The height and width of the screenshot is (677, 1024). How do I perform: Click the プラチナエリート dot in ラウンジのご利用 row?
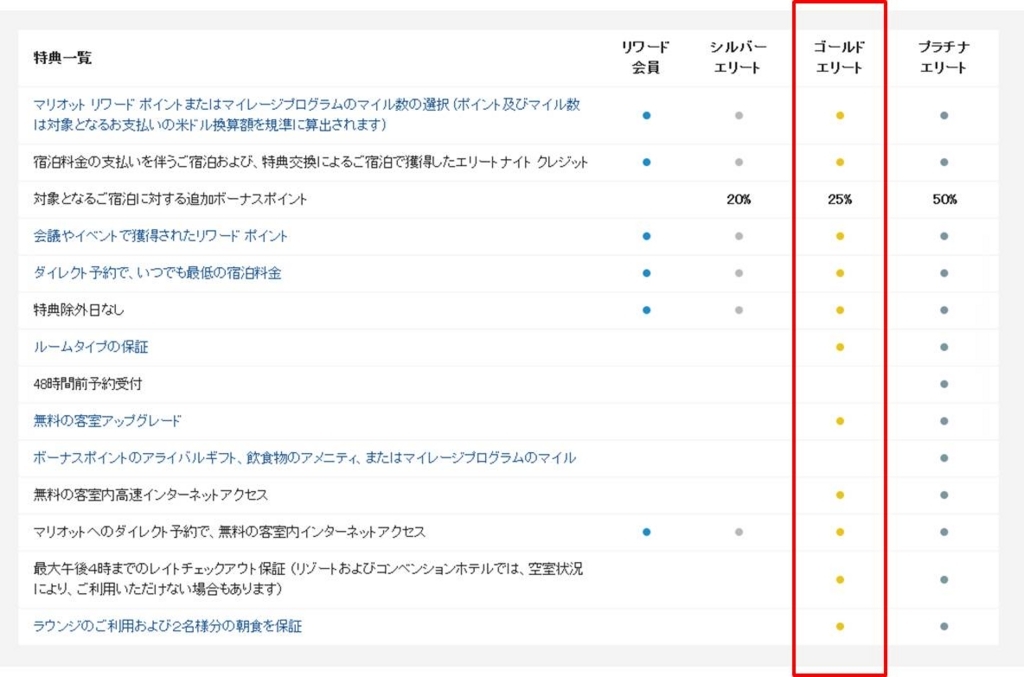[944, 626]
